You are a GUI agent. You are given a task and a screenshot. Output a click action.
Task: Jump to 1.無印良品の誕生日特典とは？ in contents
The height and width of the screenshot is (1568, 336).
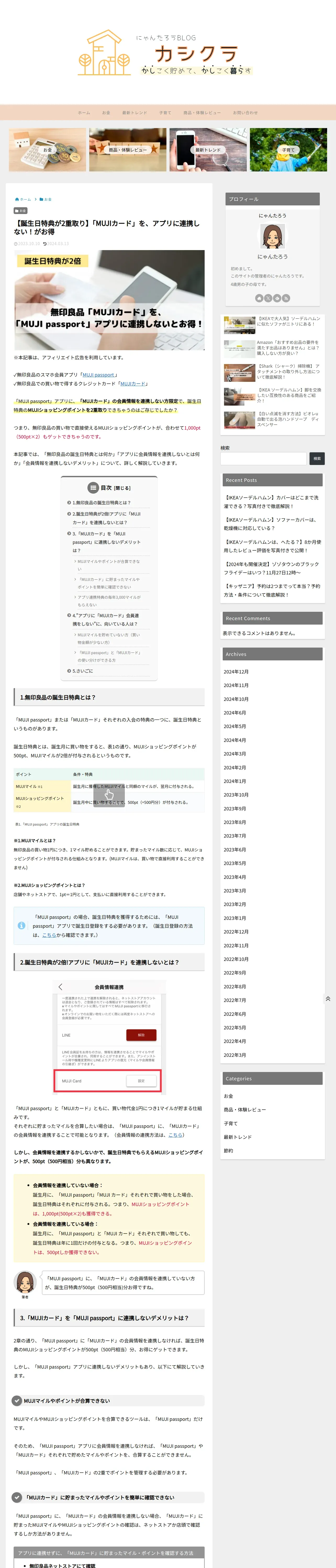[x=101, y=503]
